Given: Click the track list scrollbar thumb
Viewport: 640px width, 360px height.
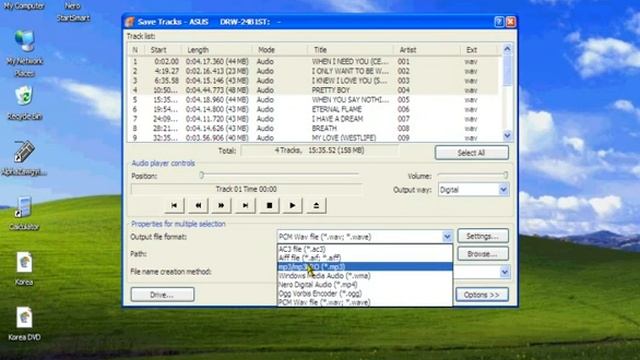Looking at the screenshot, I should [x=507, y=71].
